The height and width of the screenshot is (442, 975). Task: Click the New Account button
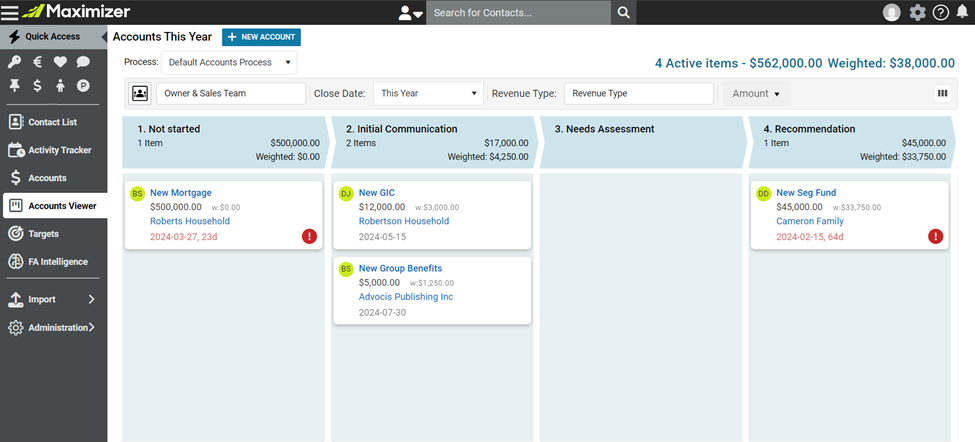(261, 37)
